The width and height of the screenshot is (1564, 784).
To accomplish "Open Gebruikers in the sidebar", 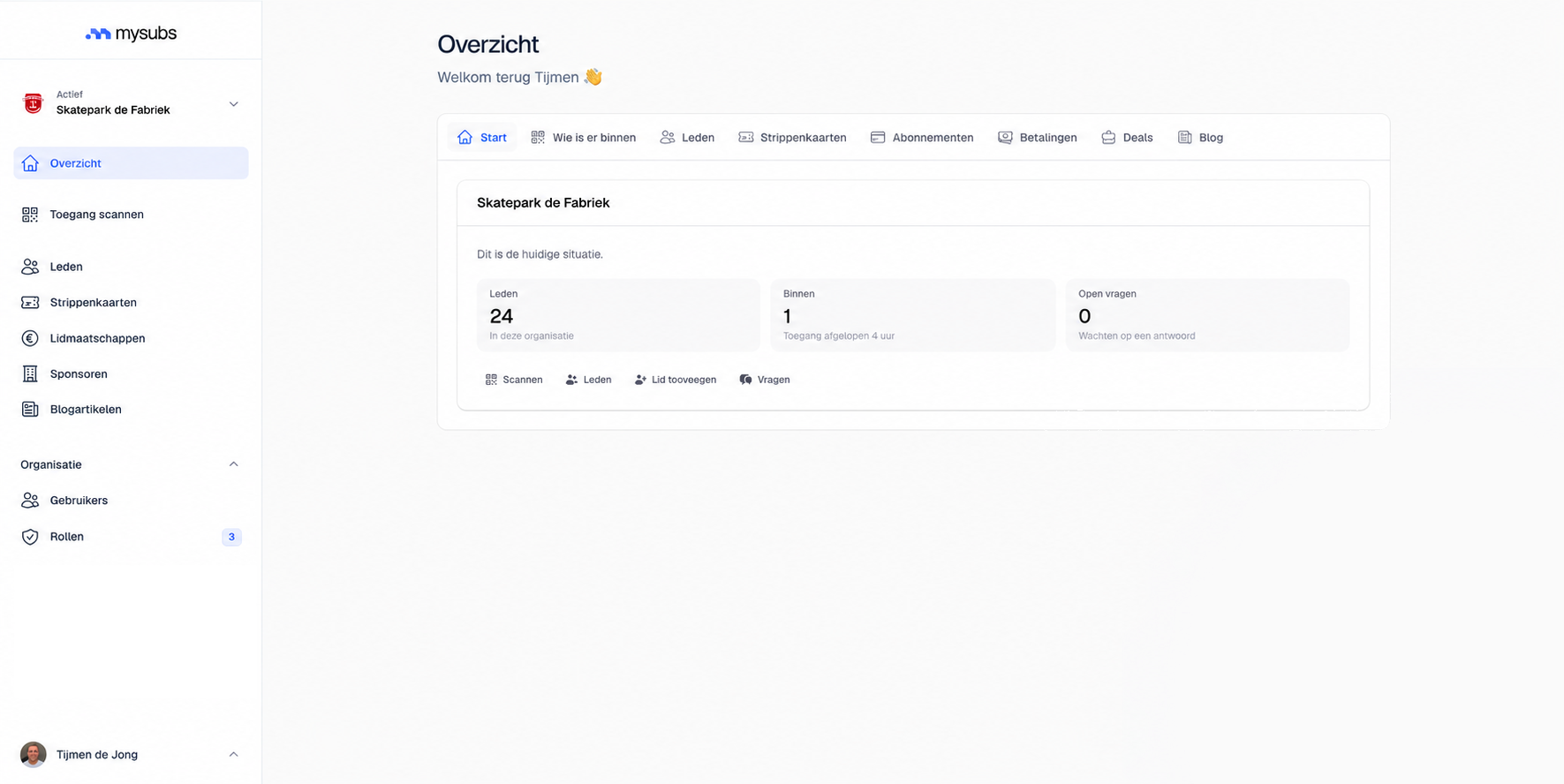I will click(131, 501).
